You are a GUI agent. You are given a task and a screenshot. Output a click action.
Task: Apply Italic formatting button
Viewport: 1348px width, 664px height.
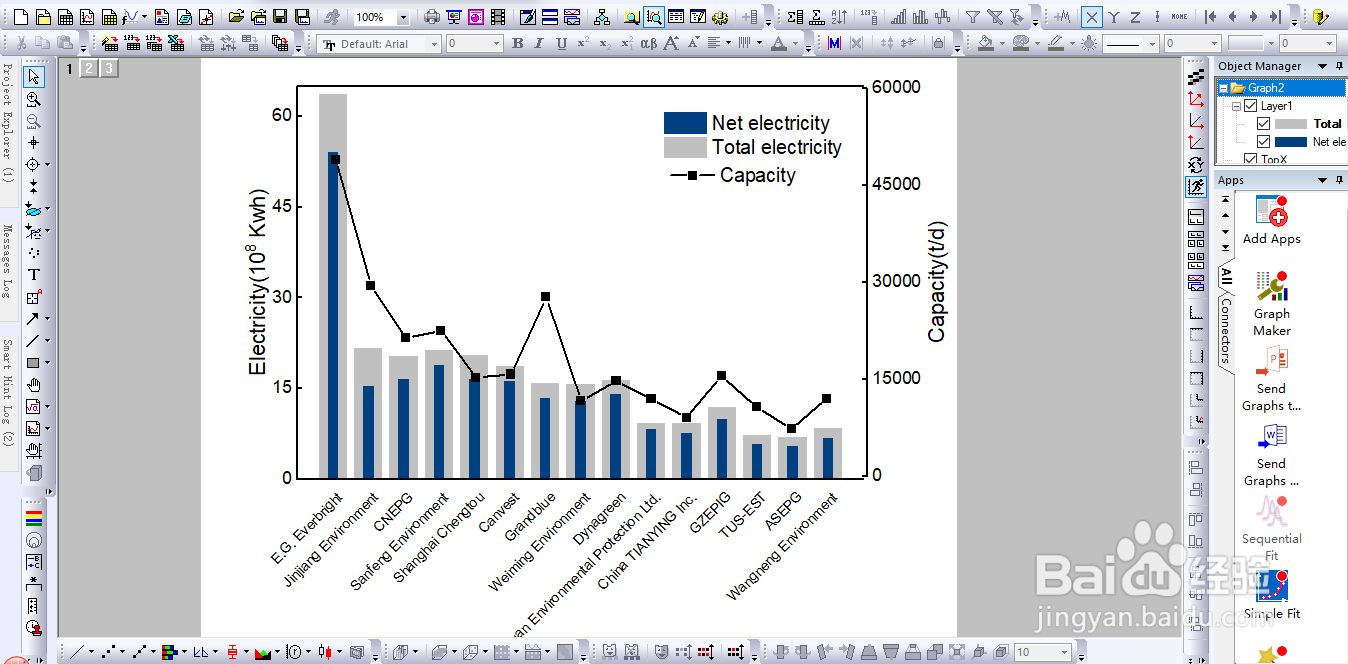tap(539, 43)
